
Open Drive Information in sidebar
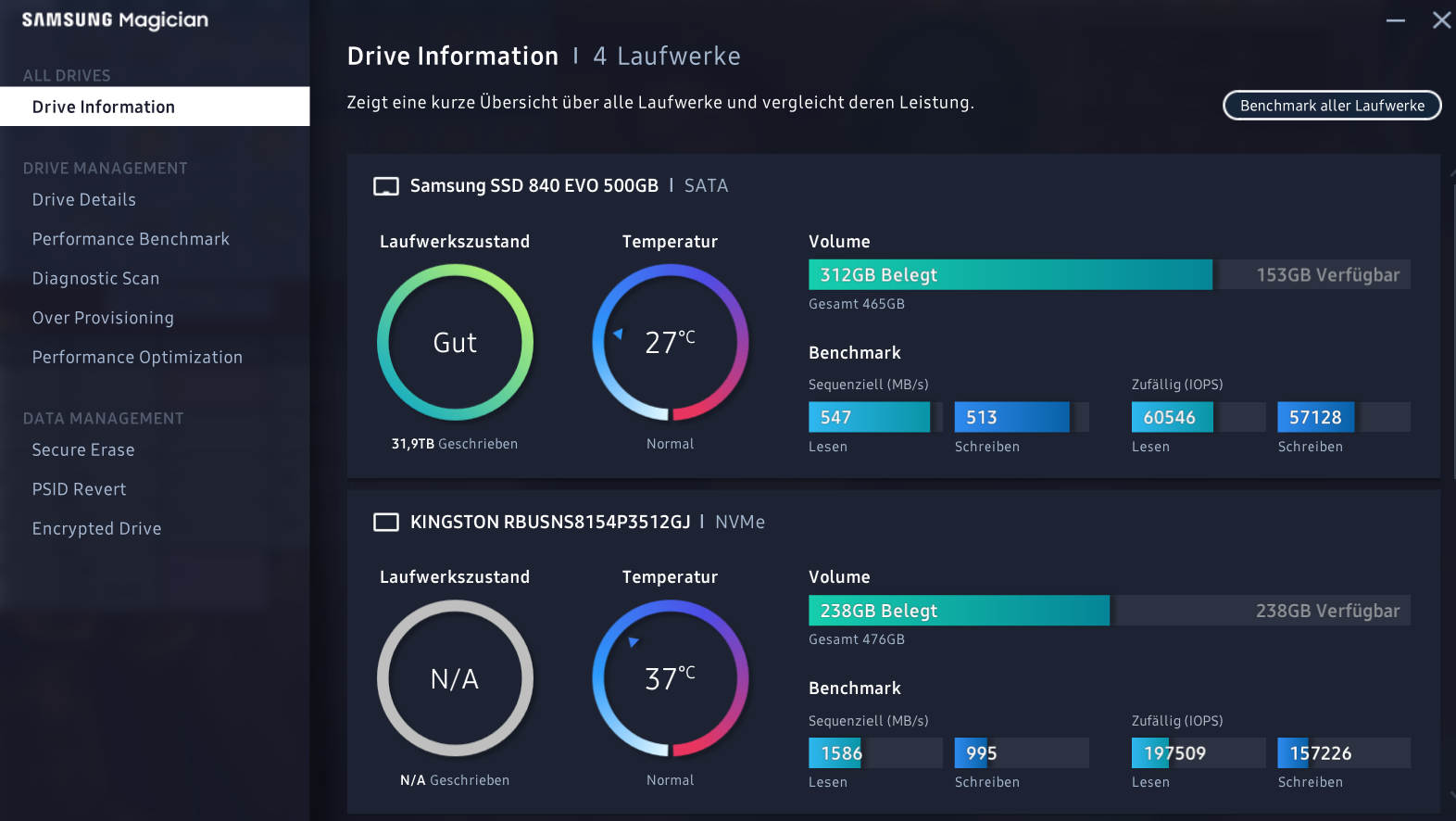[155, 107]
